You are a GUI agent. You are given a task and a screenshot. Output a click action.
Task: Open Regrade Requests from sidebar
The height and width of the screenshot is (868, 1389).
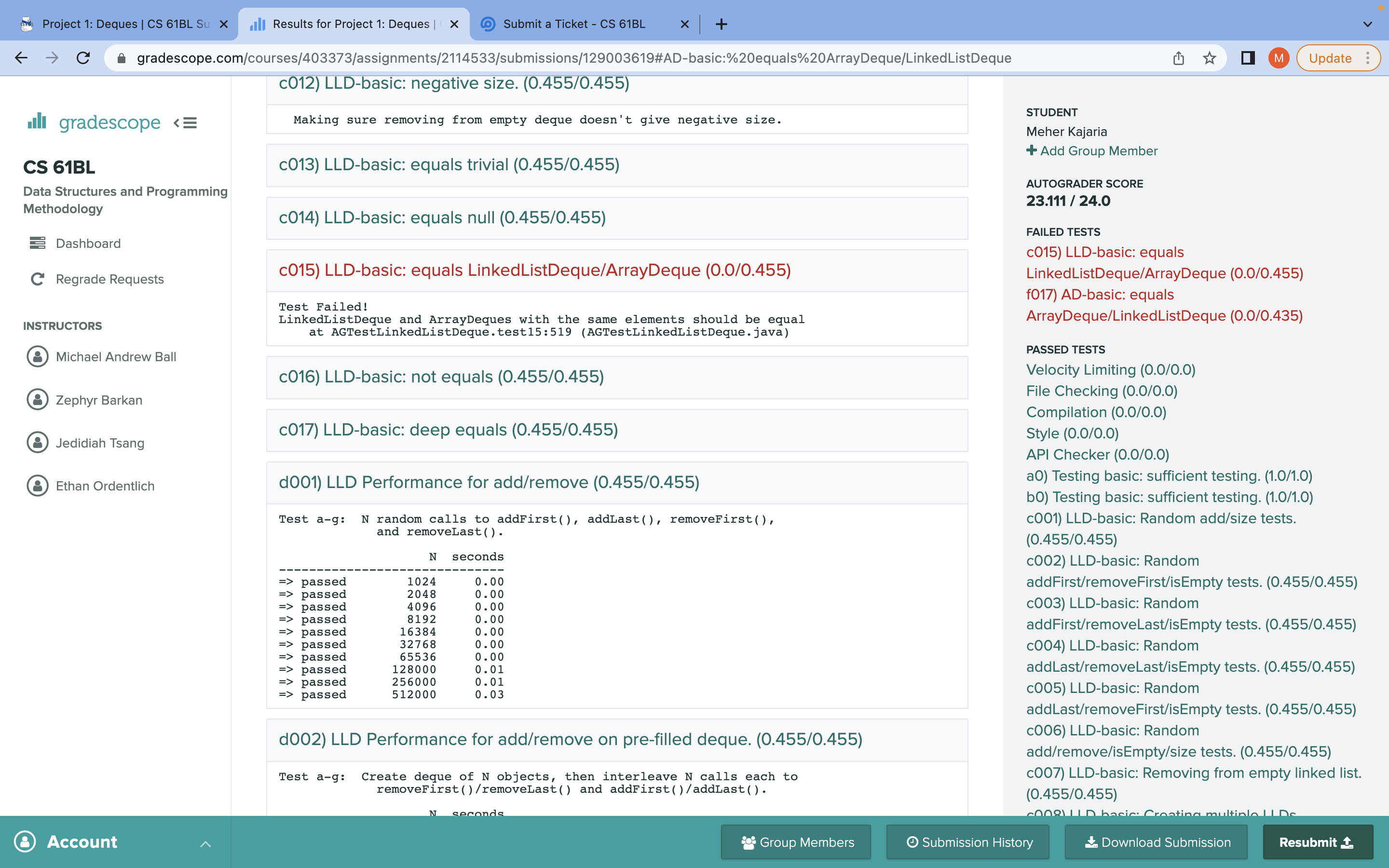109,279
